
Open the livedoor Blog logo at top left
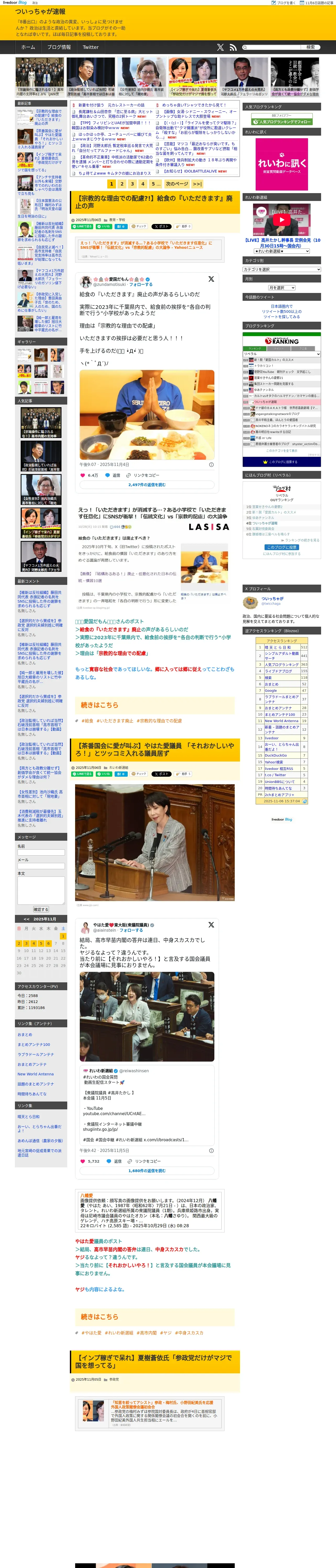[15, 2]
